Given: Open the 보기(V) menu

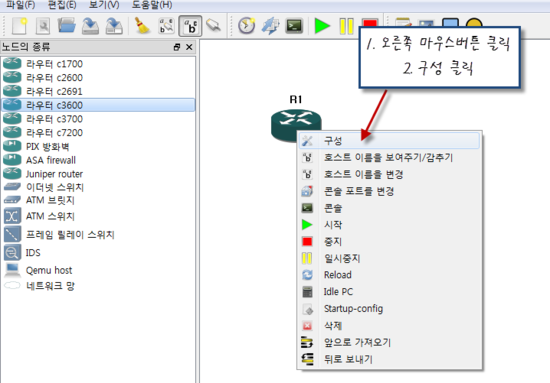Looking at the screenshot, I should tap(104, 5).
